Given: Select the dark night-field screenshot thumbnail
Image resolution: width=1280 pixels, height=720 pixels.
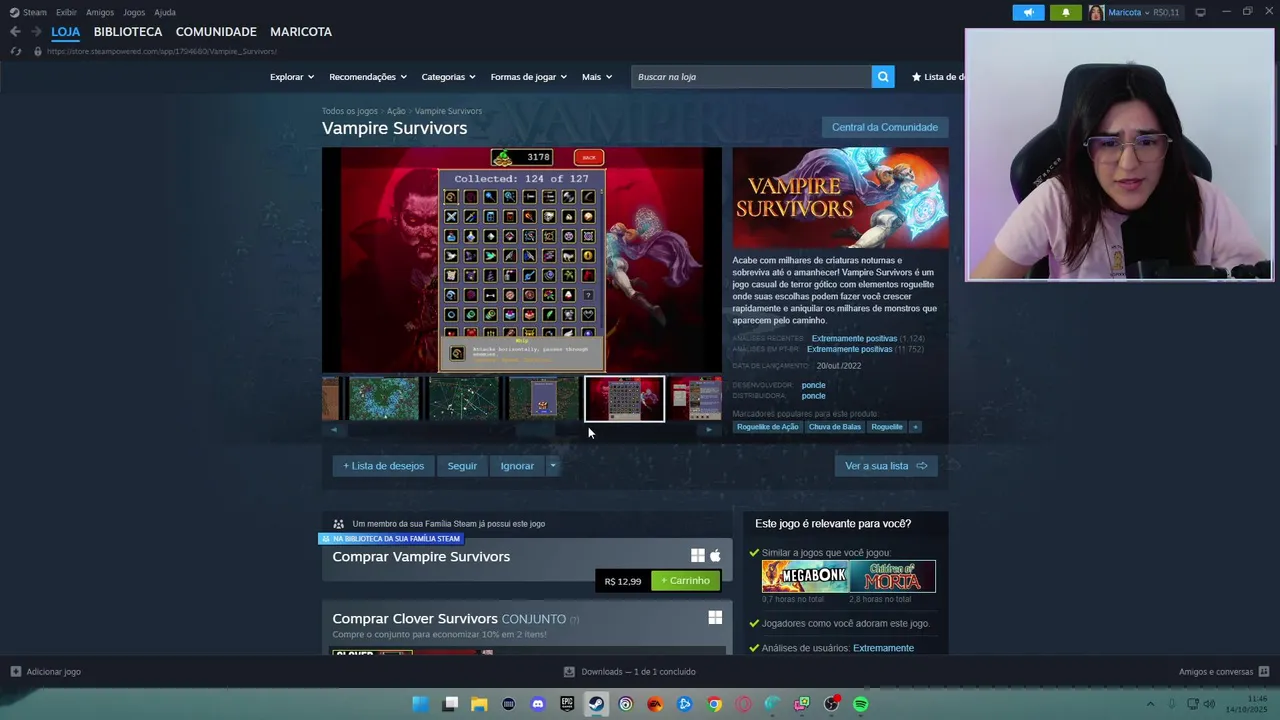Looking at the screenshot, I should click(x=463, y=399).
